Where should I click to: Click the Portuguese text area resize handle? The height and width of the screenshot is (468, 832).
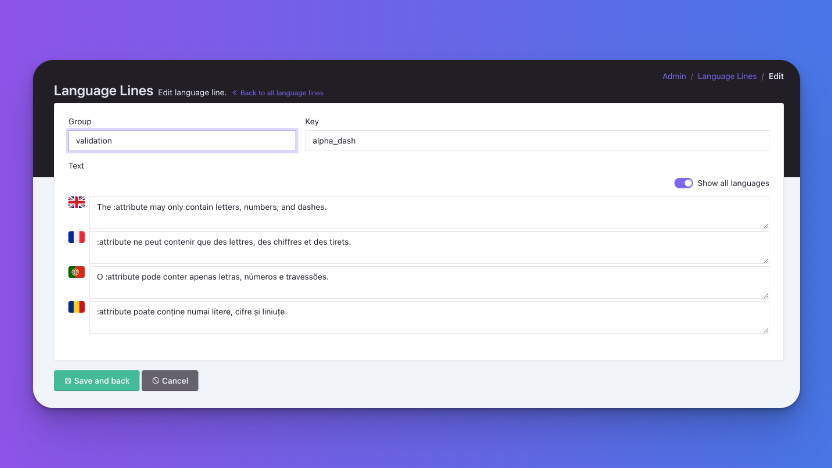coord(765,295)
